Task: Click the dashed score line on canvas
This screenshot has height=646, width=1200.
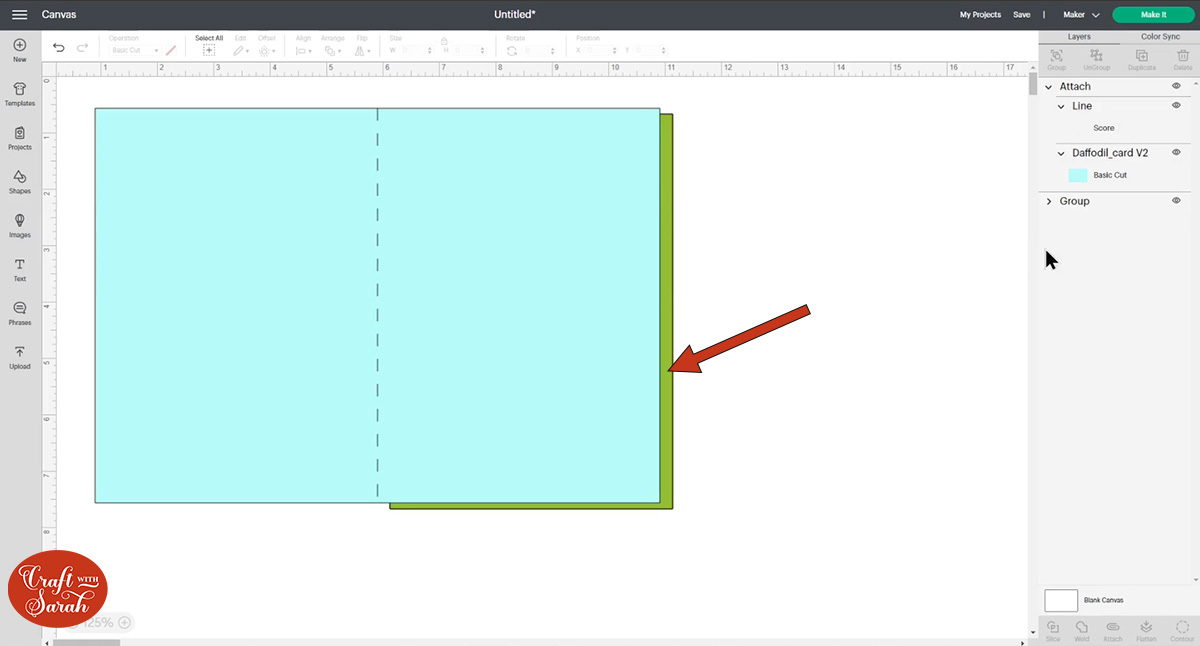Action: [378, 305]
